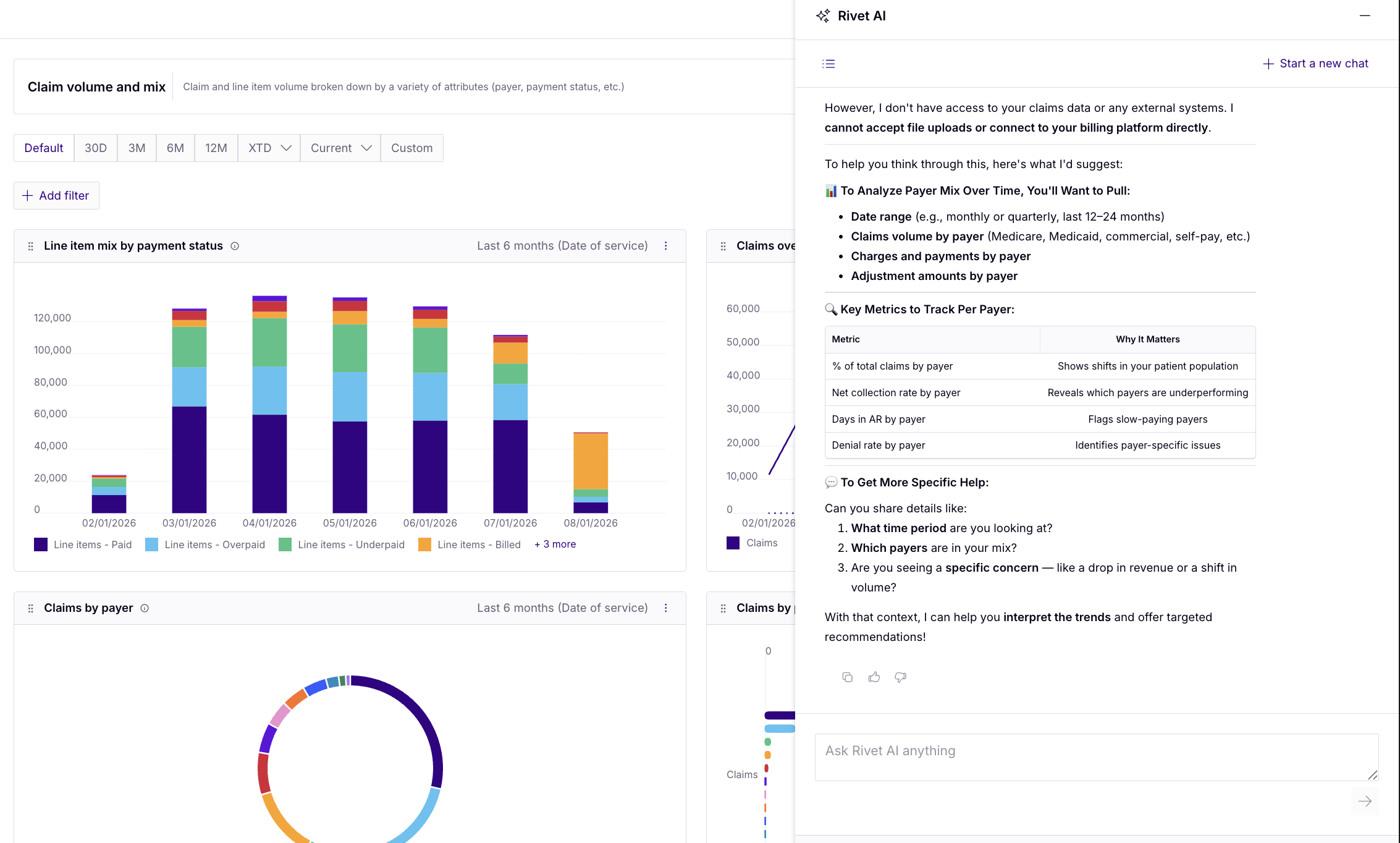The image size is (1400, 843).
Task: Expand the XTD range dropdown
Action: click(269, 148)
